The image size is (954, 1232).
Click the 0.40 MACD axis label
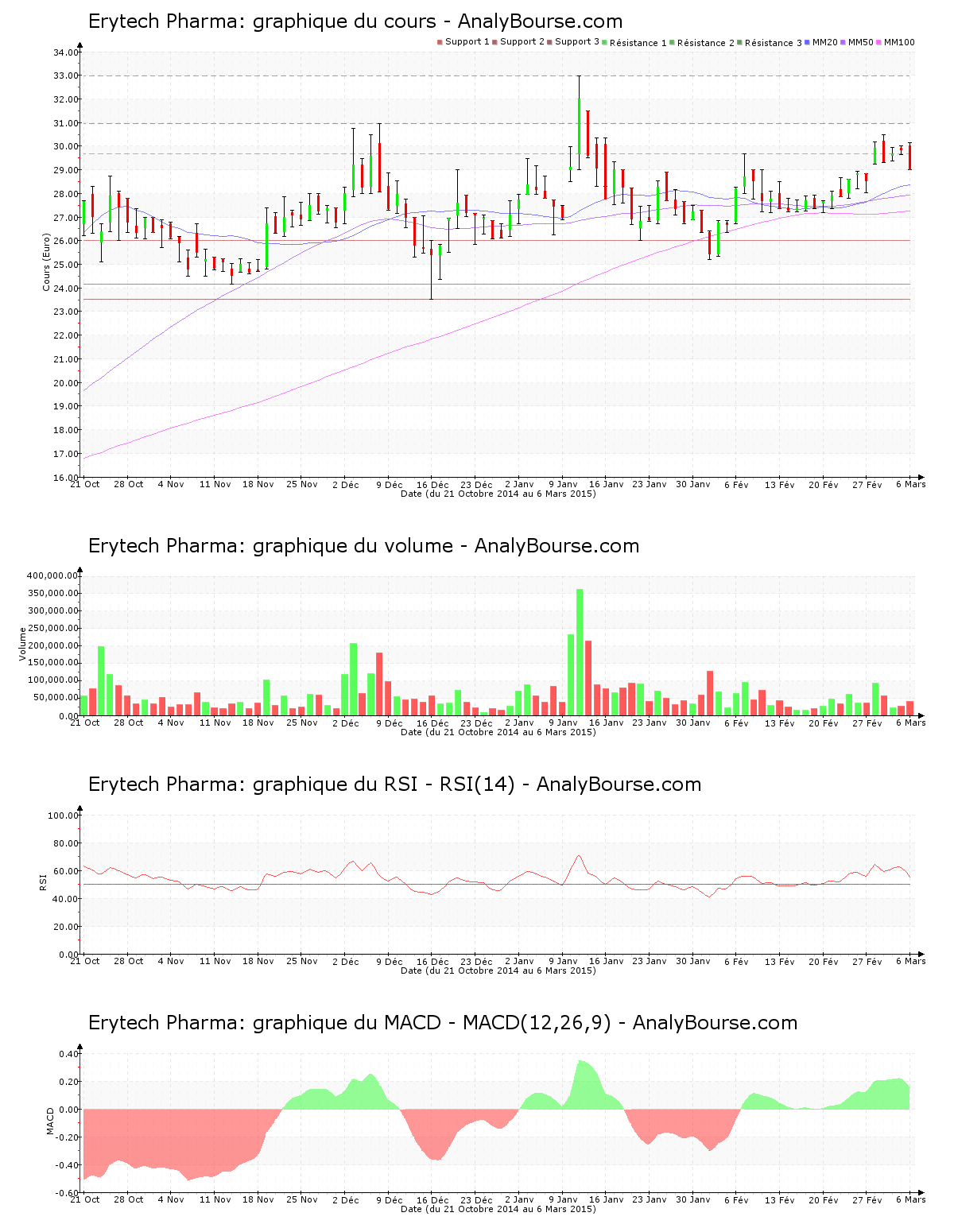tap(69, 1054)
